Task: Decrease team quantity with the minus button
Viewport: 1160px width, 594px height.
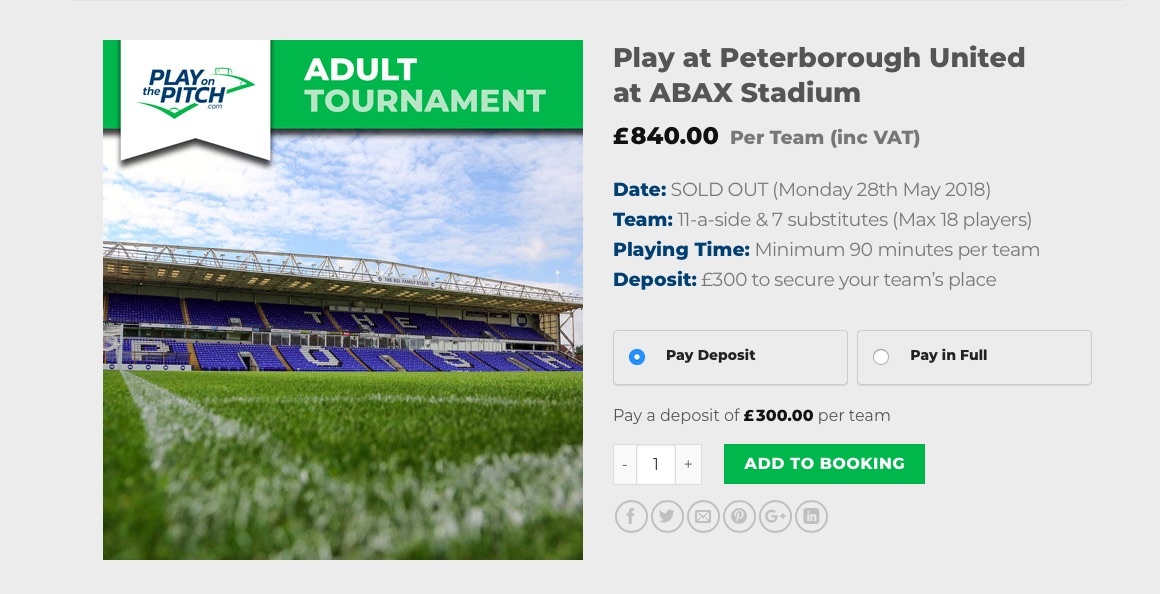Action: (x=625, y=464)
